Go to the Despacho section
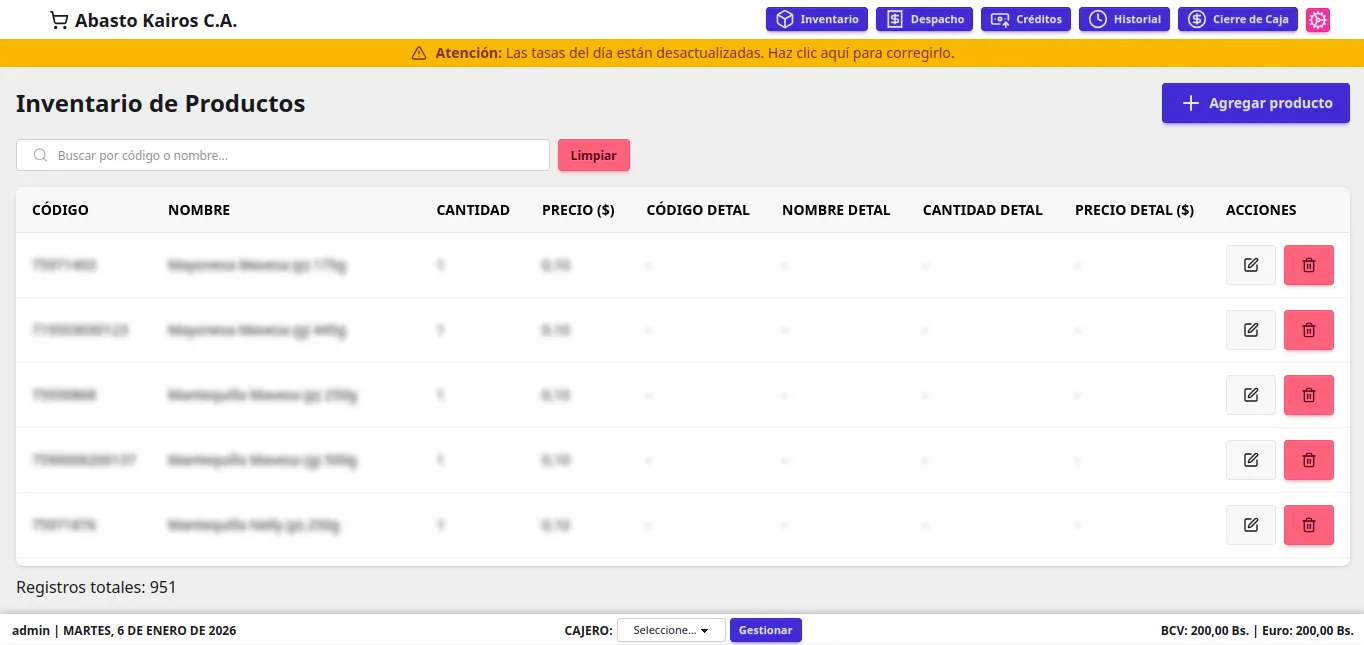Viewport: 1364px width, 645px height. pos(925,20)
